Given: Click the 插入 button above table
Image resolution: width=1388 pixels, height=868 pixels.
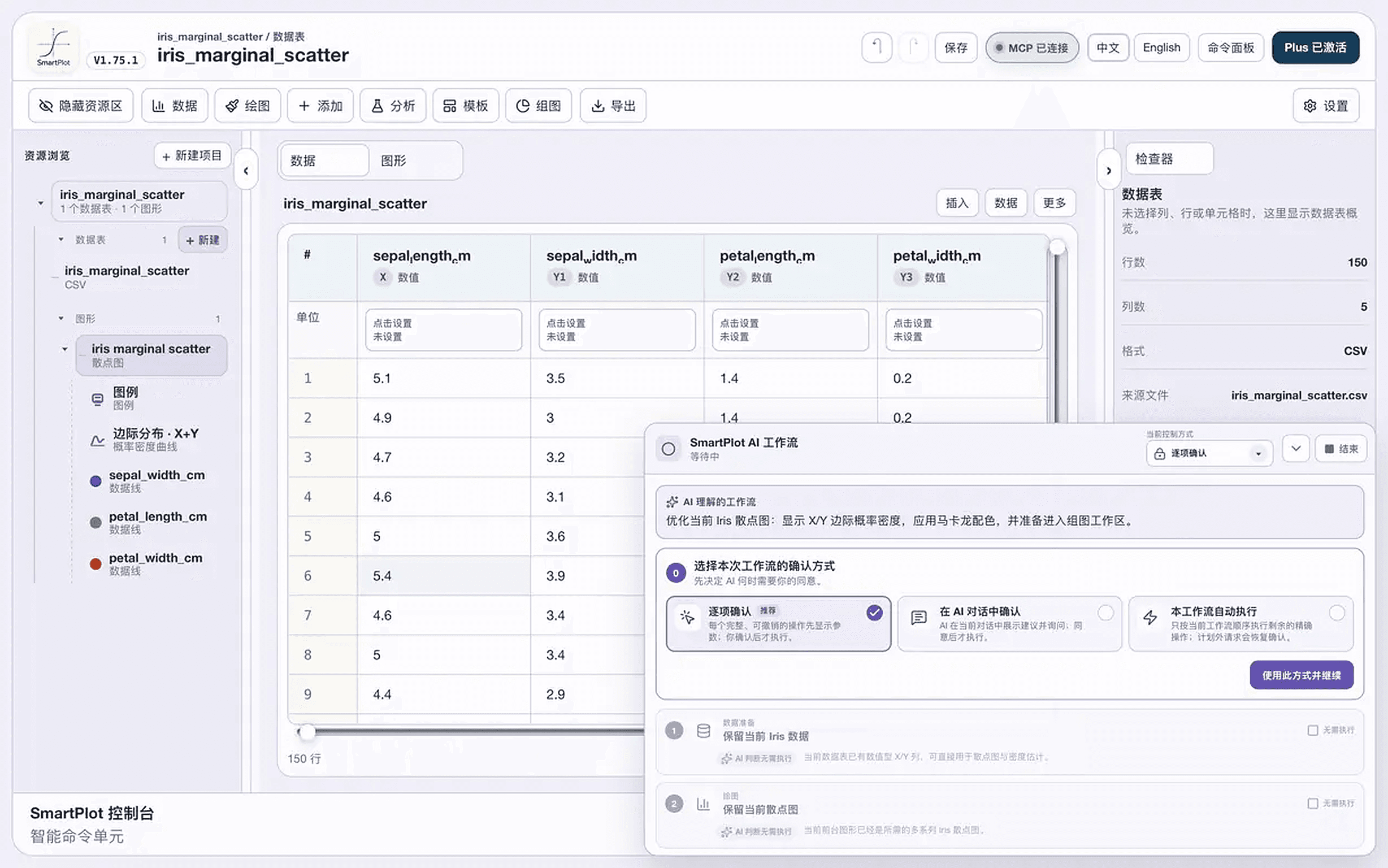Looking at the screenshot, I should coord(957,203).
